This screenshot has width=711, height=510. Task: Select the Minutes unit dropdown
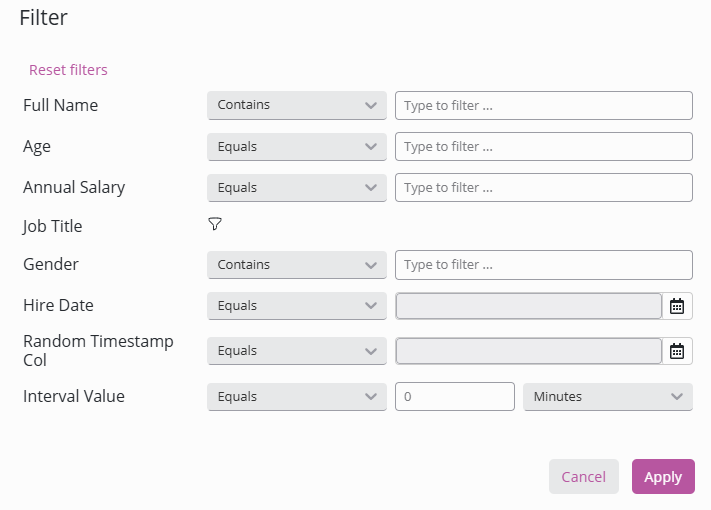pyautogui.click(x=607, y=397)
